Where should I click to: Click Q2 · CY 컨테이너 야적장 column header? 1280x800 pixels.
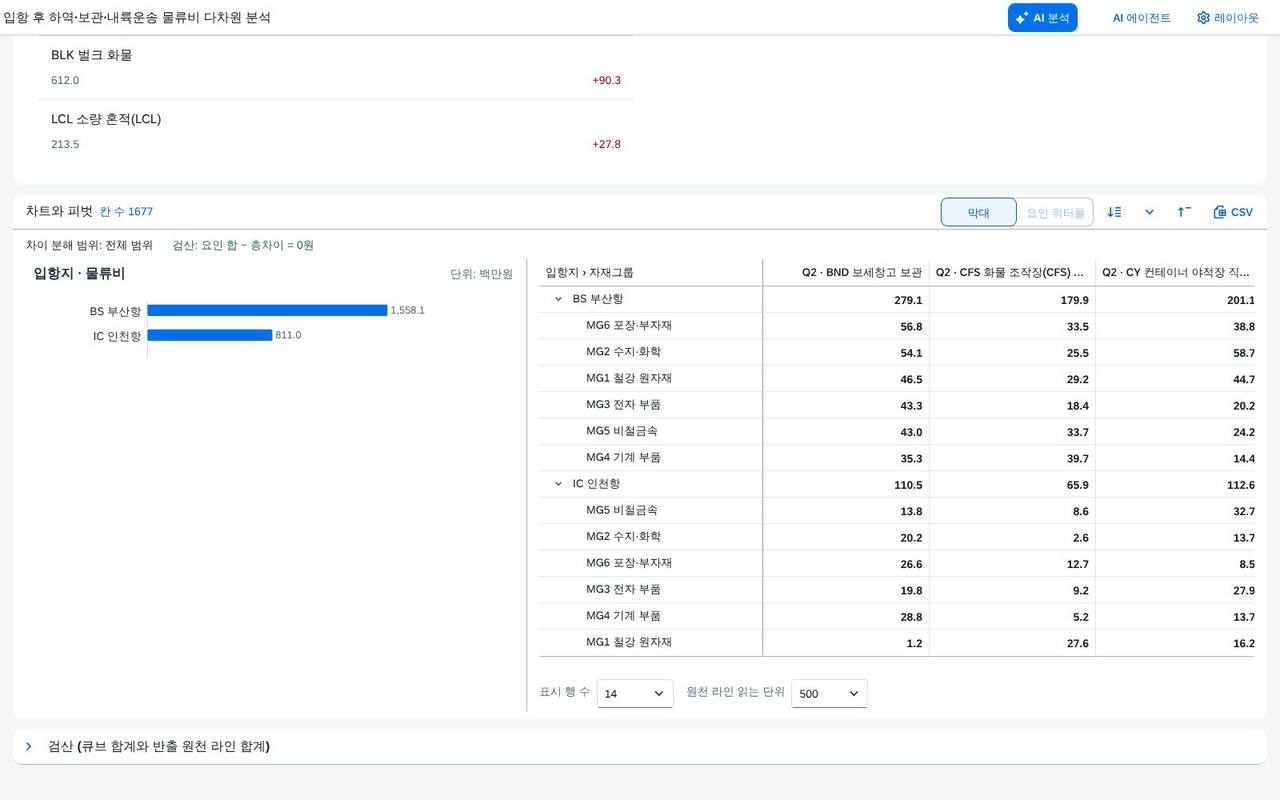[x=1175, y=272]
